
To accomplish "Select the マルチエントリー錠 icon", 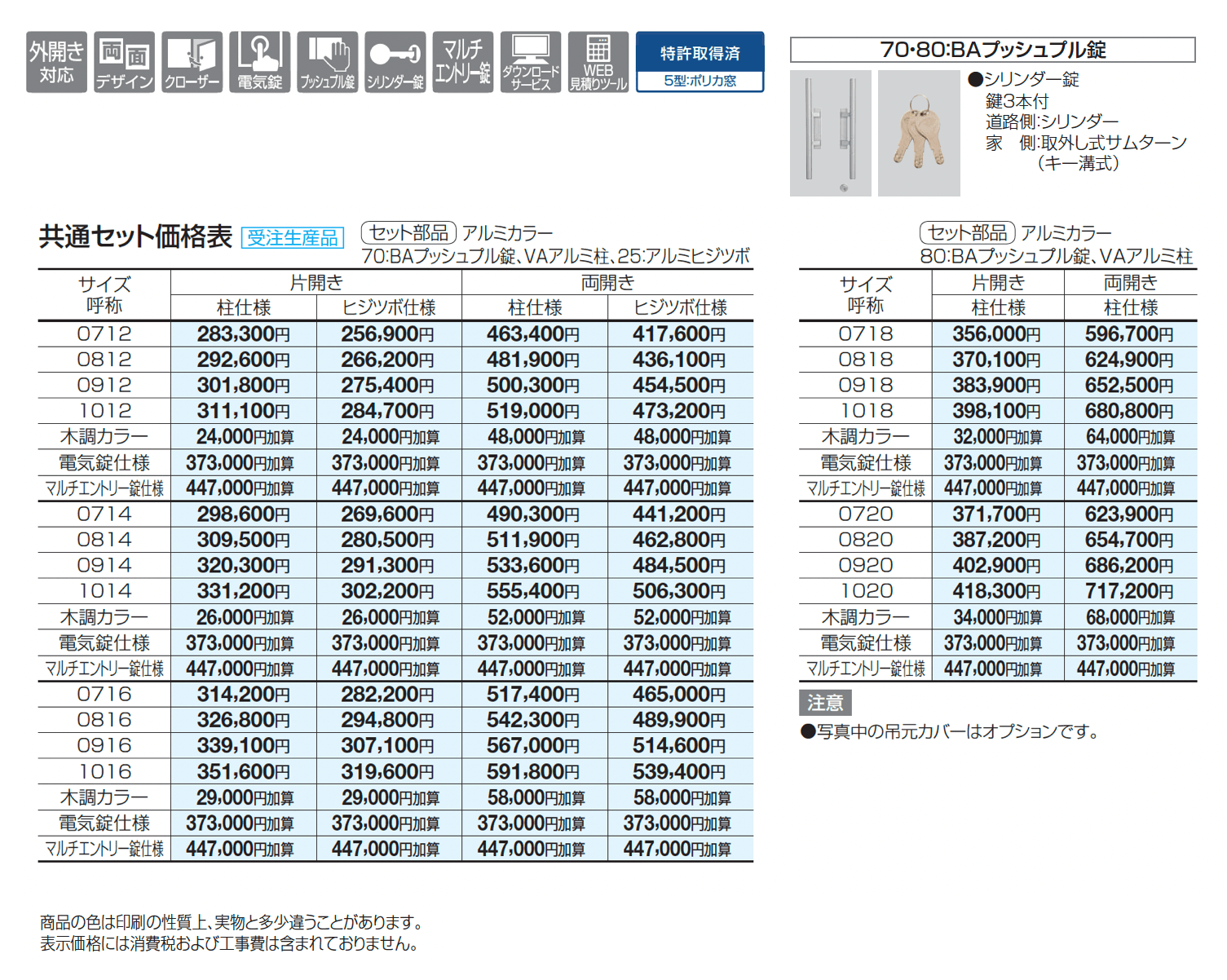I will [x=461, y=61].
